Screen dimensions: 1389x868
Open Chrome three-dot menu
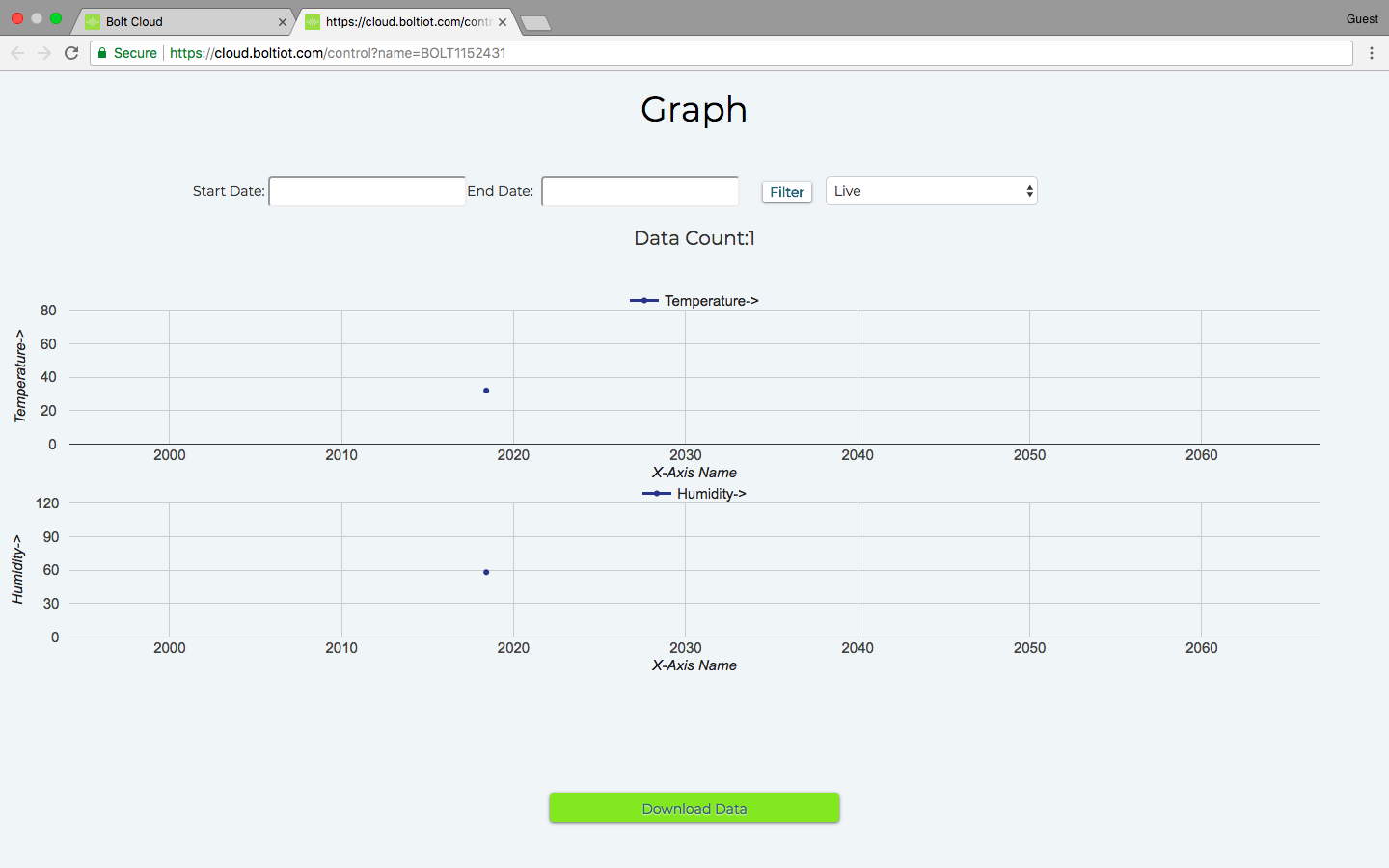pos(1371,53)
